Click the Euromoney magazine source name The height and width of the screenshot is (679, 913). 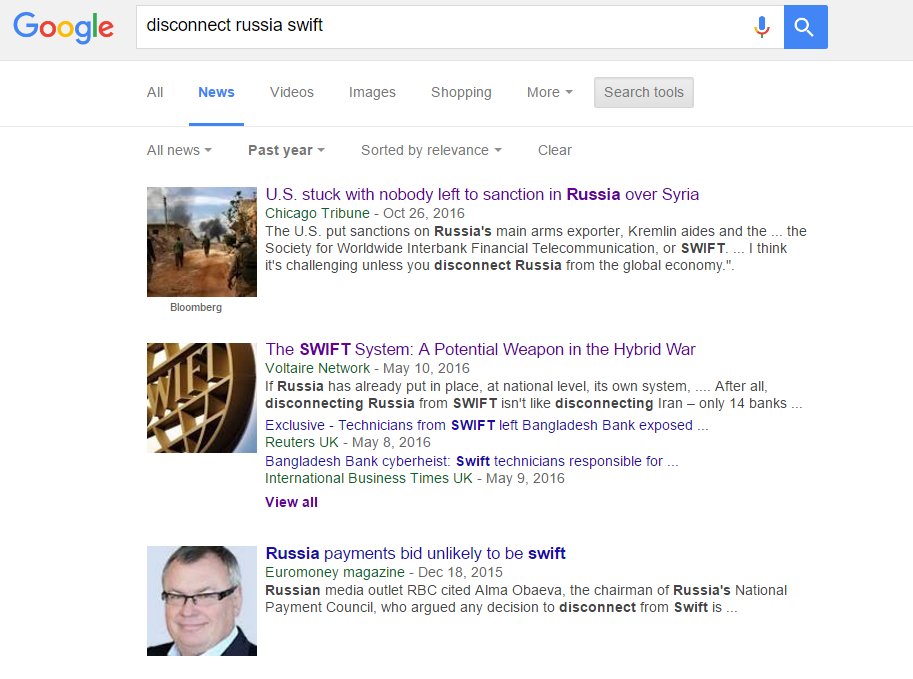coord(335,572)
